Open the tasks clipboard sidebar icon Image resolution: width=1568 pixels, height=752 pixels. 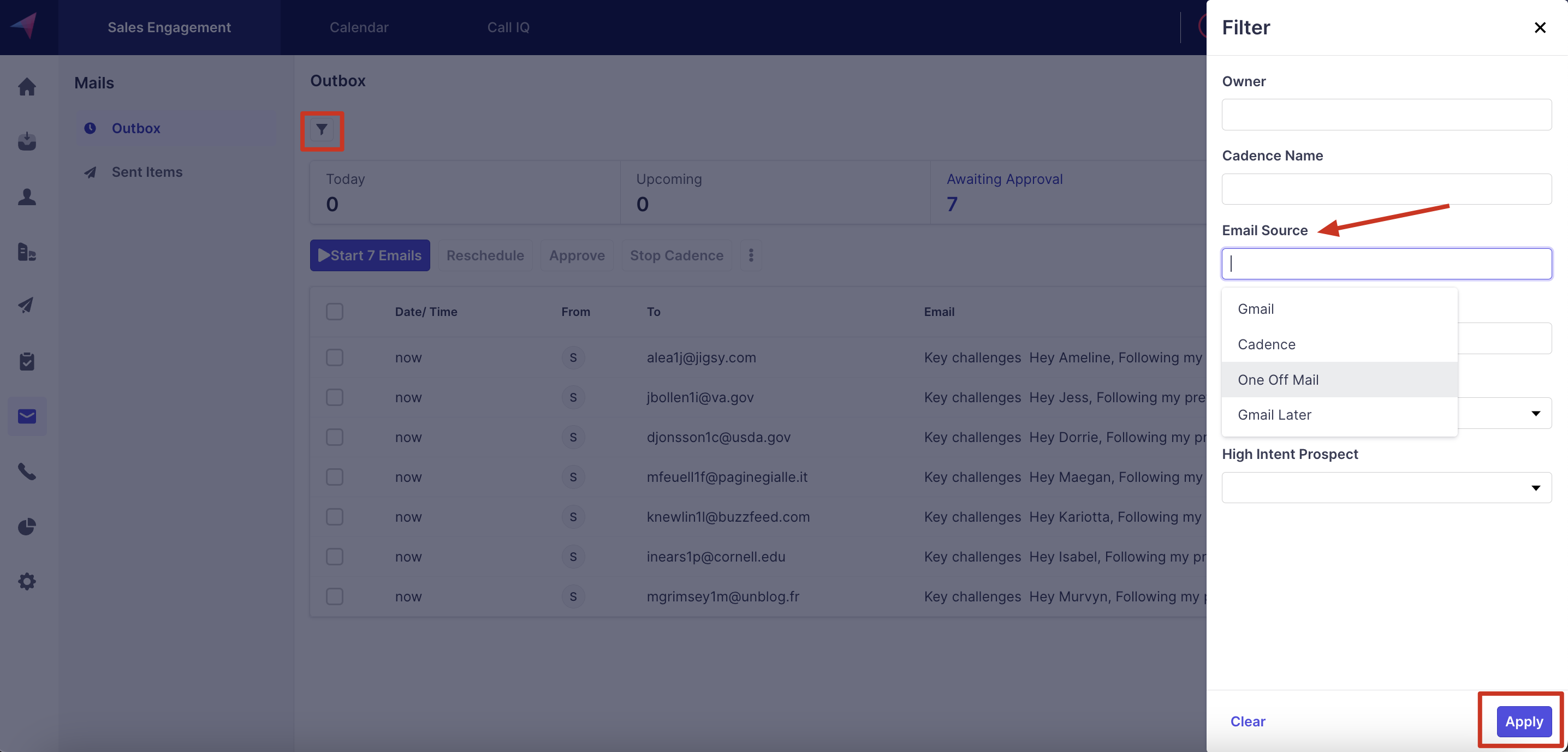[x=27, y=361]
